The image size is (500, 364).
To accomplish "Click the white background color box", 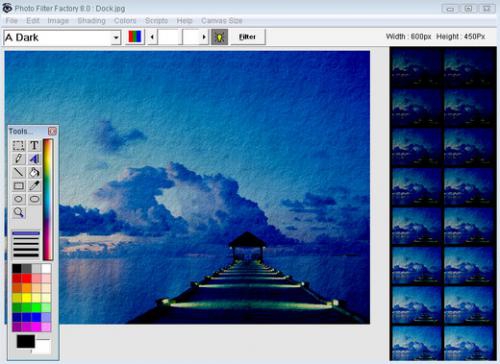I will tap(43, 347).
